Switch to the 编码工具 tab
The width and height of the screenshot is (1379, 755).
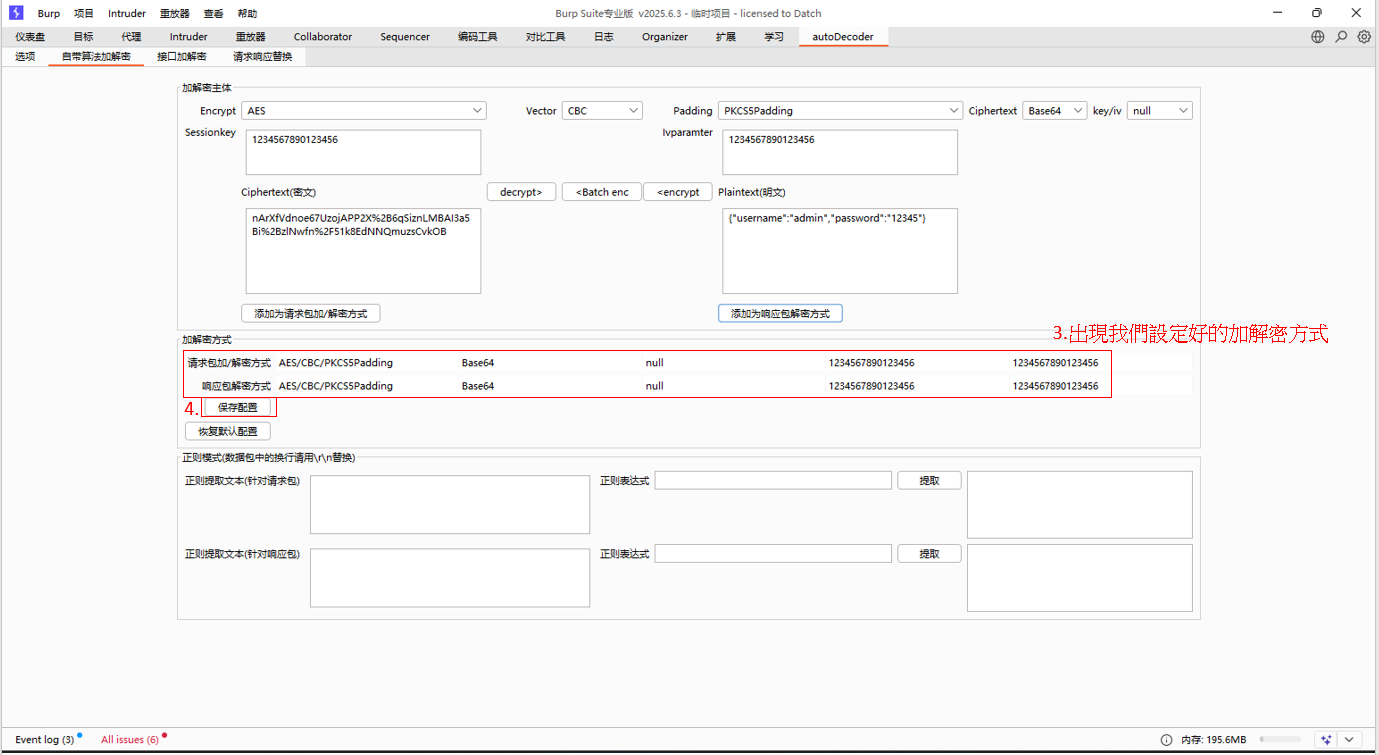point(478,37)
